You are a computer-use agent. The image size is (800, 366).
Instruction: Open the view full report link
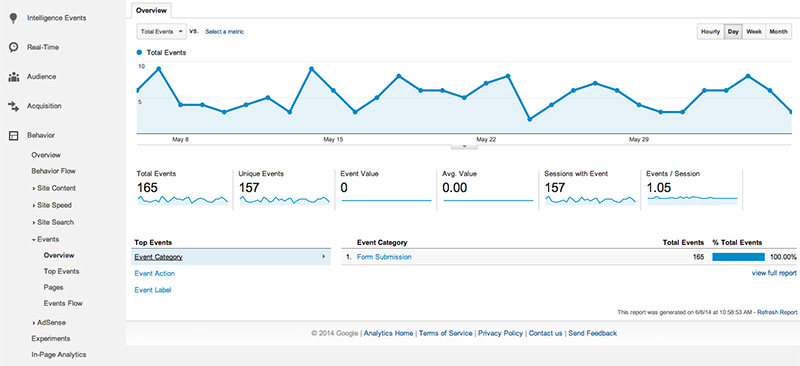[774, 274]
